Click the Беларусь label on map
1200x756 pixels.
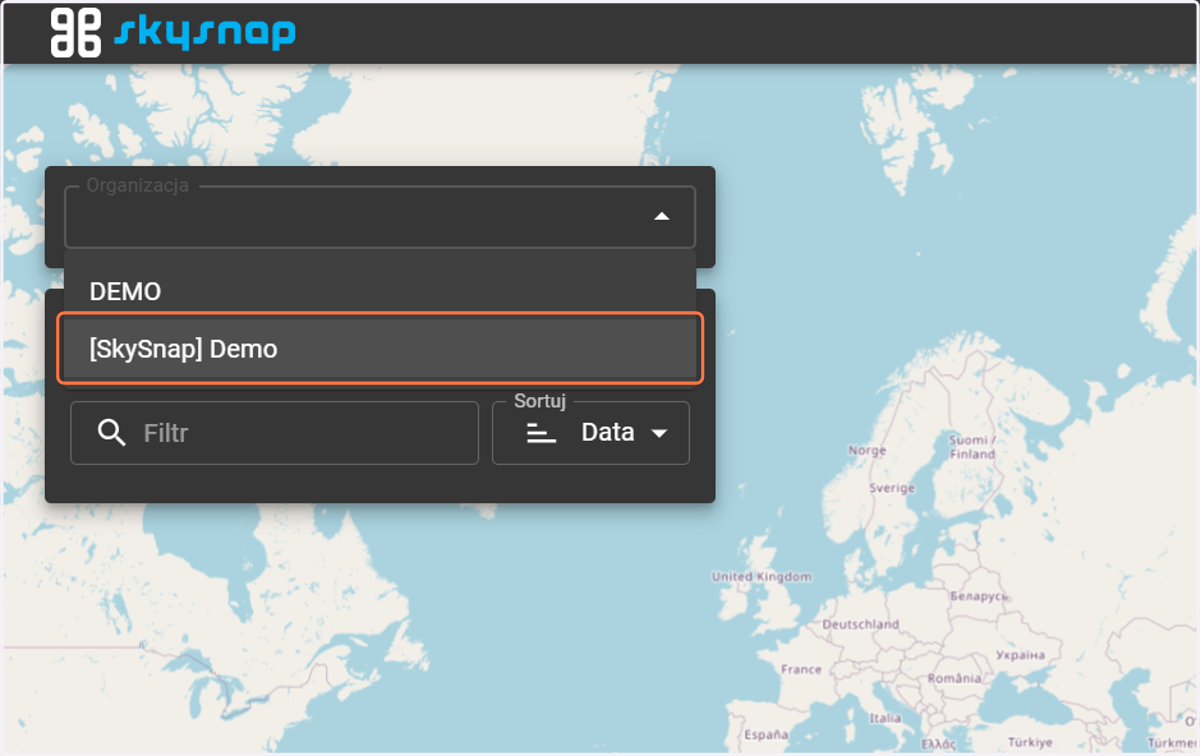coord(977,596)
